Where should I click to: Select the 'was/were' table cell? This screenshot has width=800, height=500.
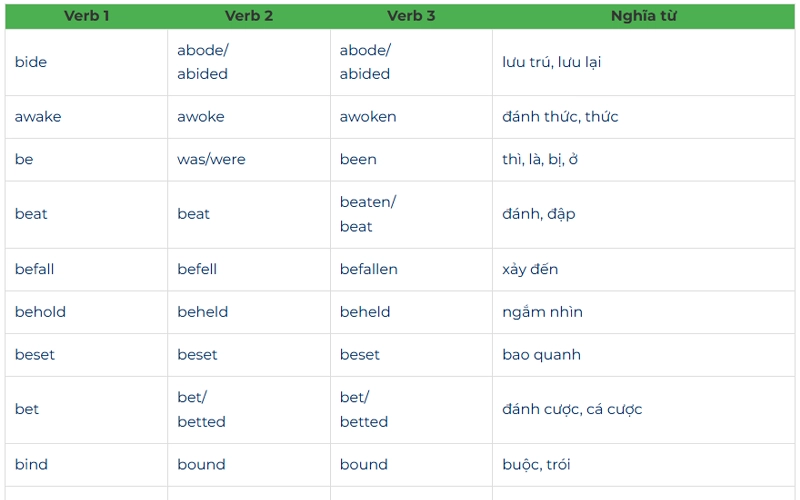(x=249, y=160)
